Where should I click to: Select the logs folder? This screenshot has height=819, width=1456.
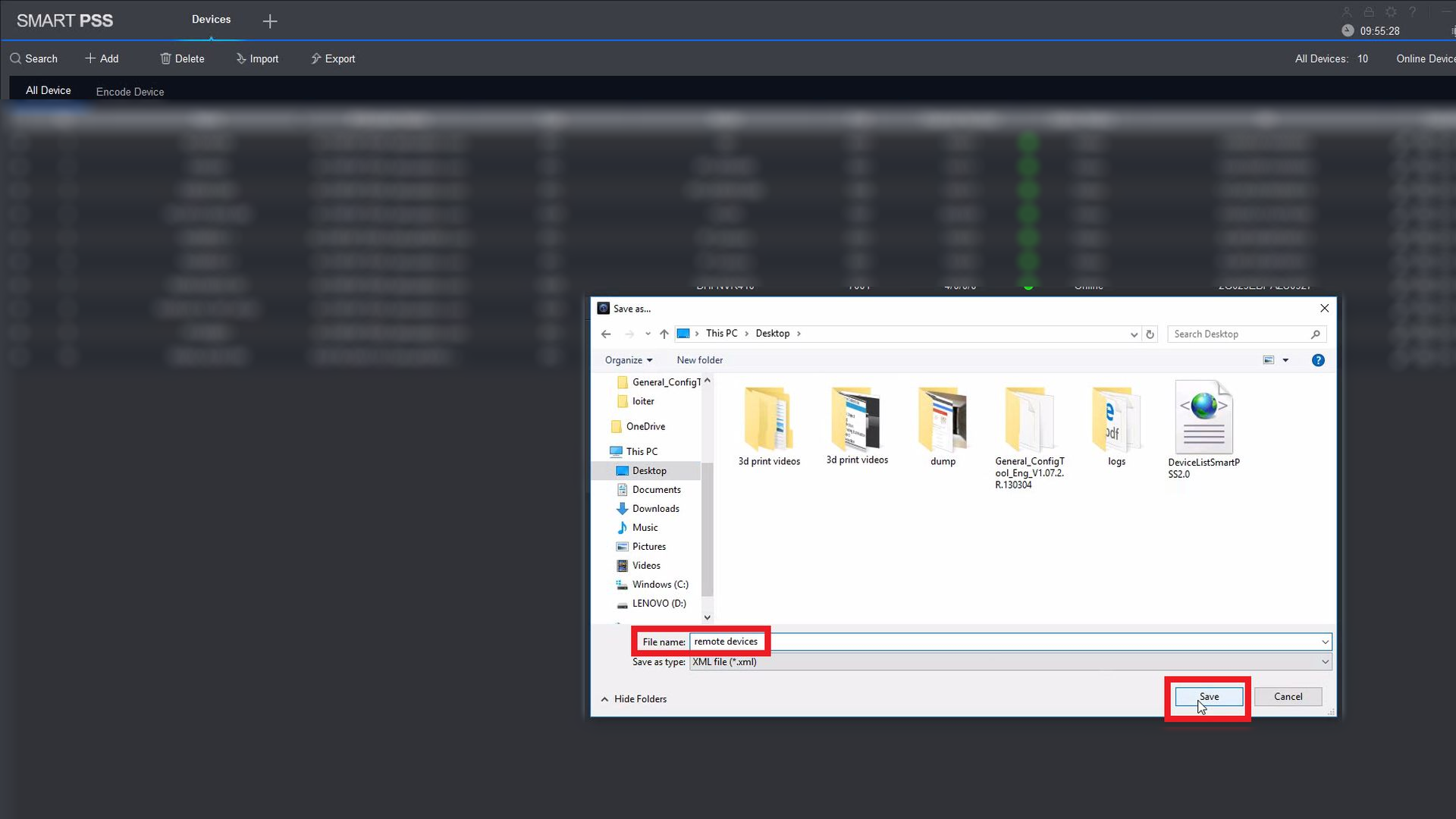[x=1116, y=425]
